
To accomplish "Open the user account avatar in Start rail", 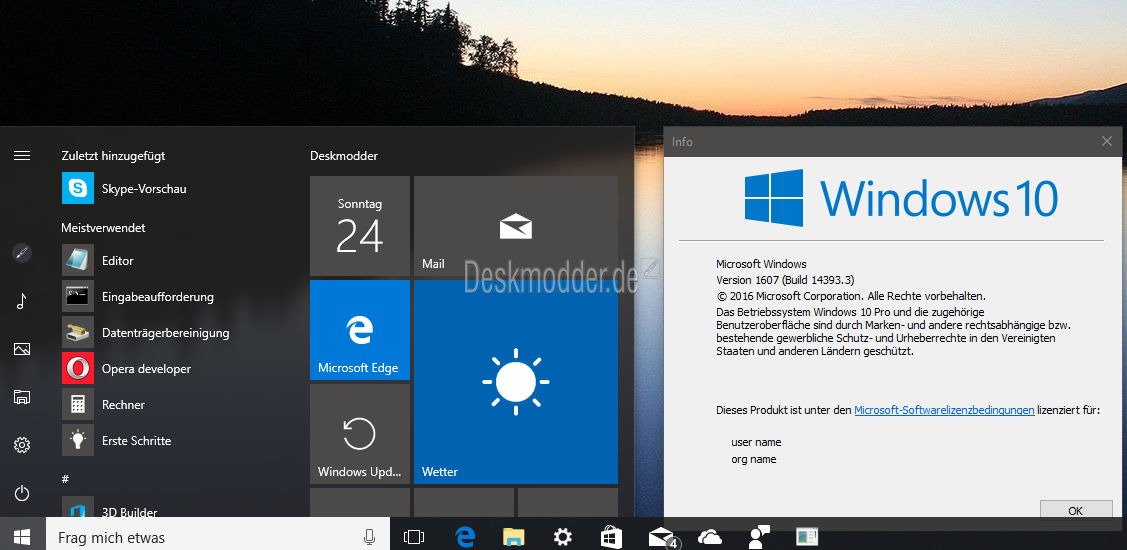I will pos(22,253).
